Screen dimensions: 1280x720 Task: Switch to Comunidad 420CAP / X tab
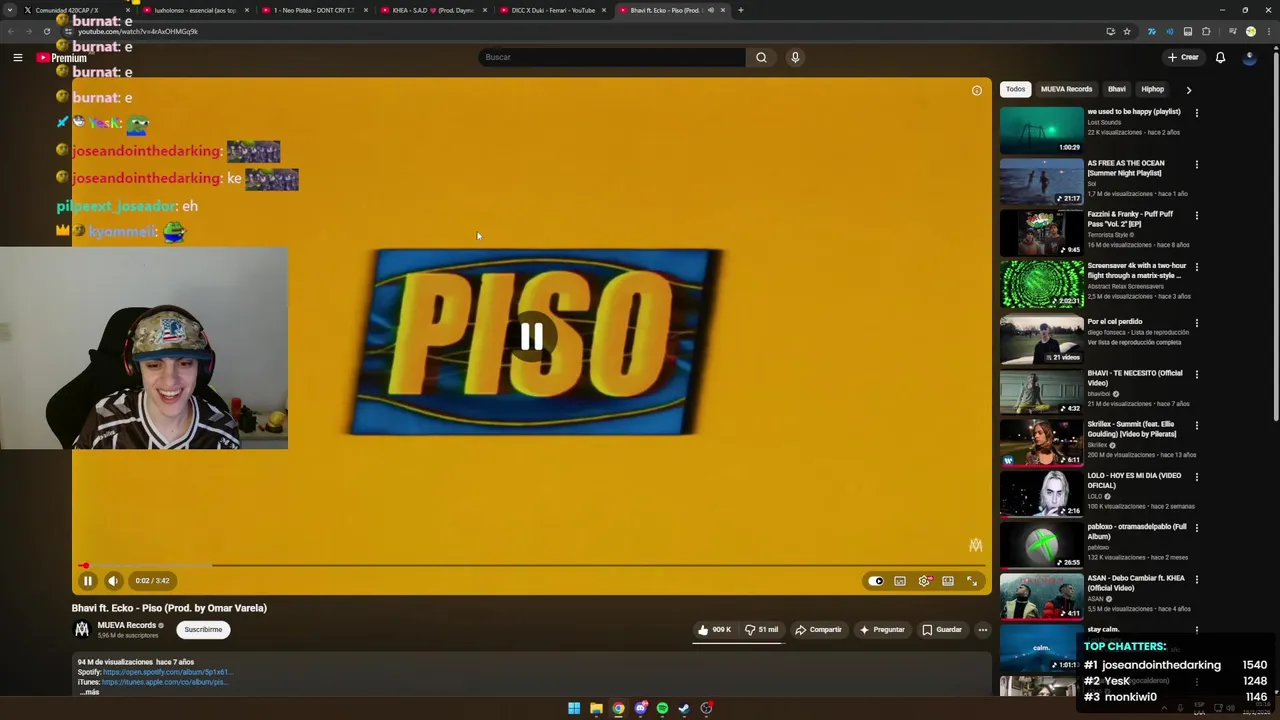(72, 10)
